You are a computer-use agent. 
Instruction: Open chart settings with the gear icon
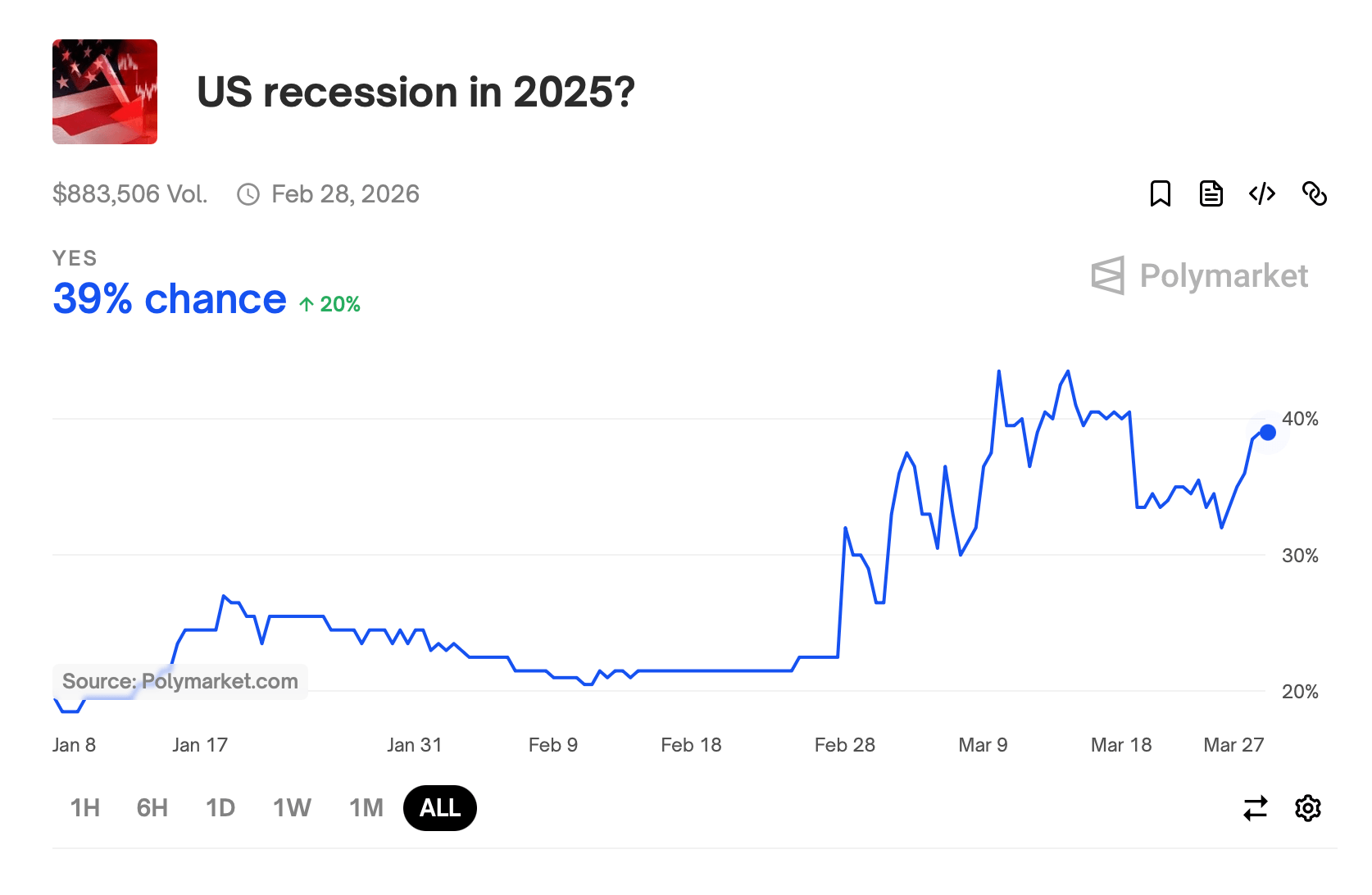1308,808
